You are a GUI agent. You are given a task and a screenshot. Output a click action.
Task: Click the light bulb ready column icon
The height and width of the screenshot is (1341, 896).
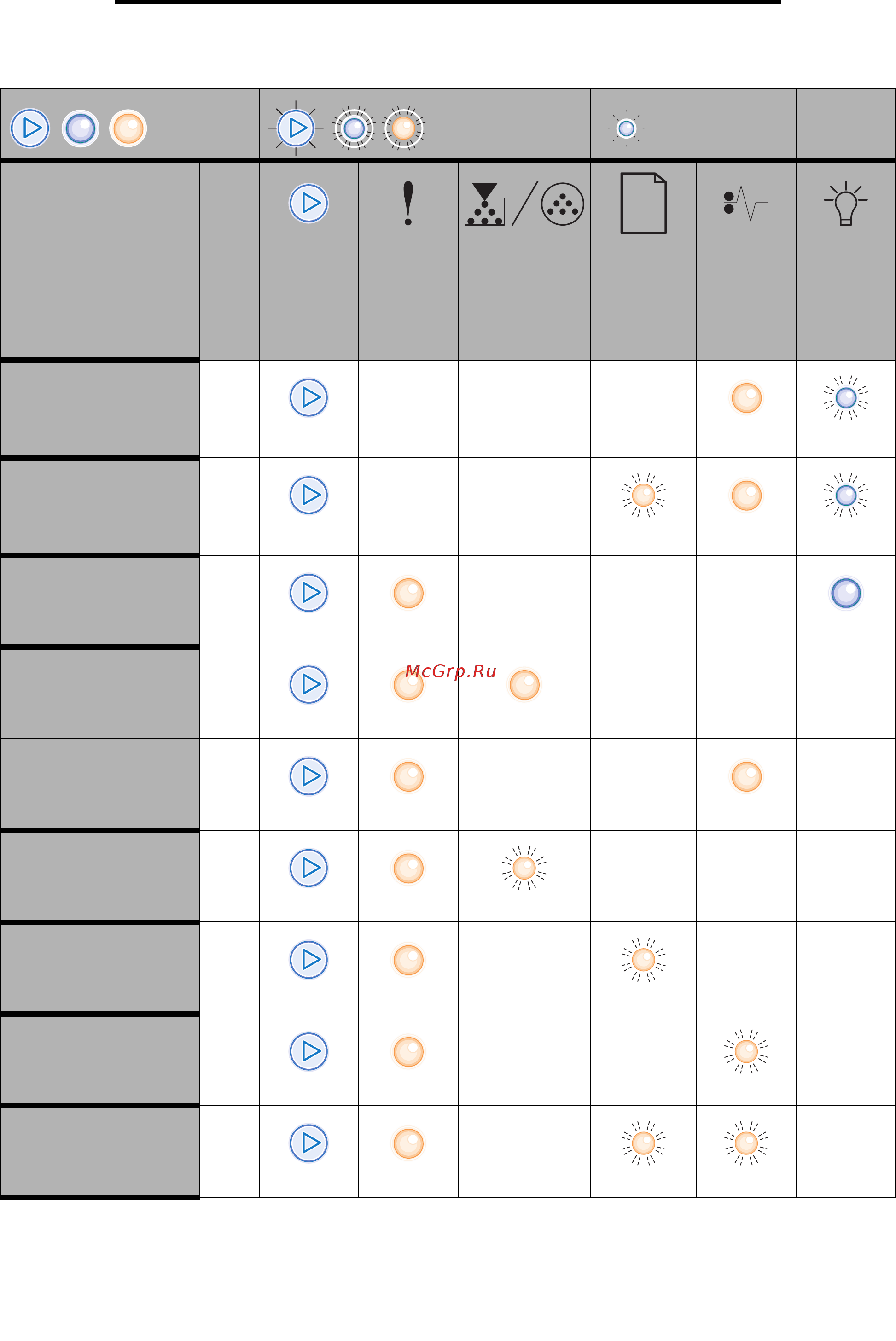(846, 203)
